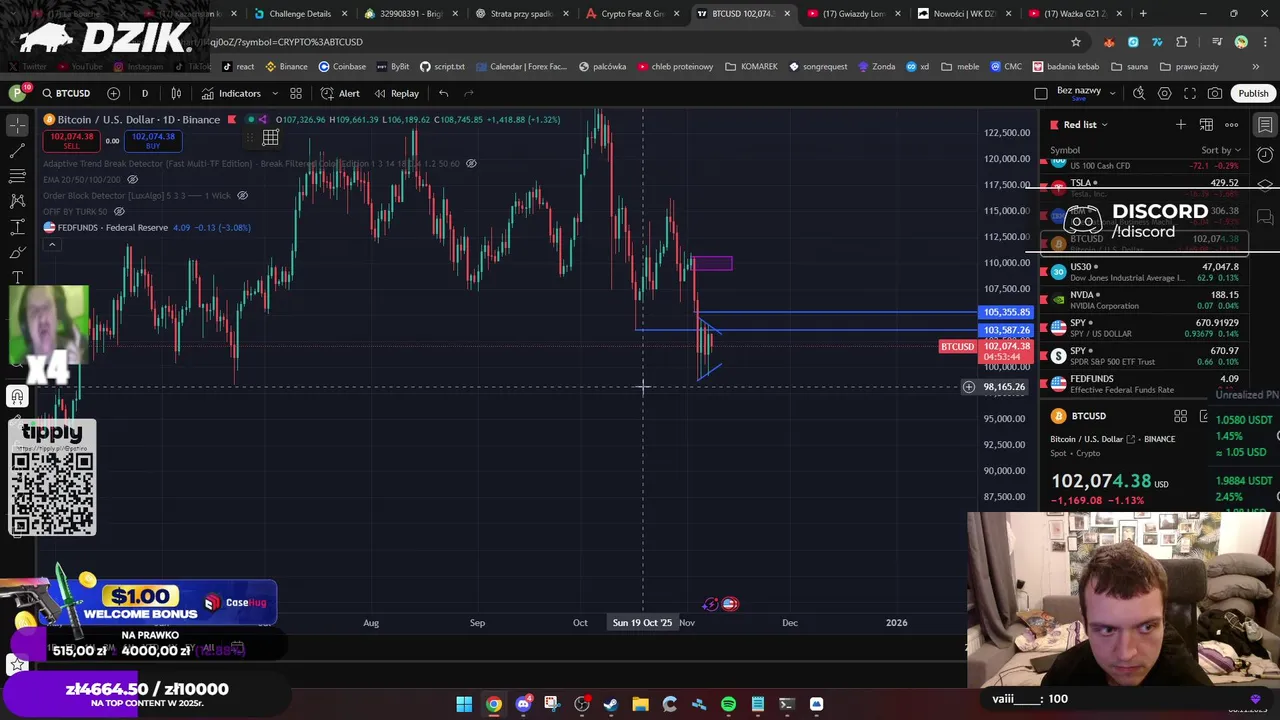Select the SPDR S&P 500 ETF Trust row
Viewport: 1280px width, 720px height.
tap(1144, 355)
